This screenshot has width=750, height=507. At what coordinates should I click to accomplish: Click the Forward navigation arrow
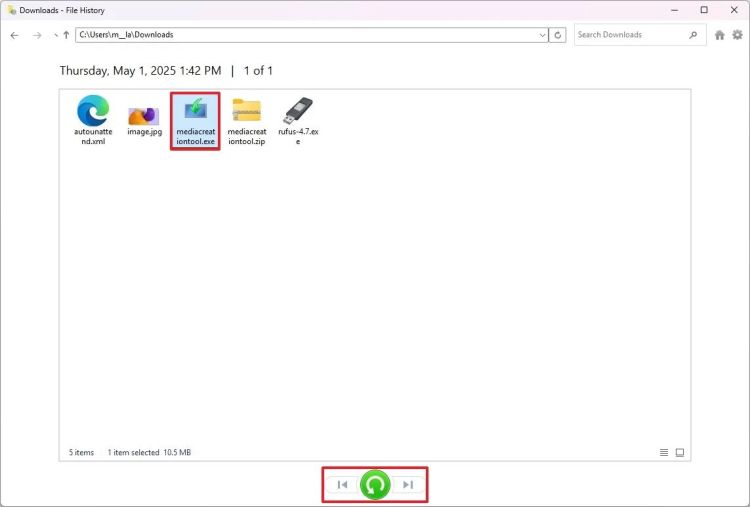(37, 35)
